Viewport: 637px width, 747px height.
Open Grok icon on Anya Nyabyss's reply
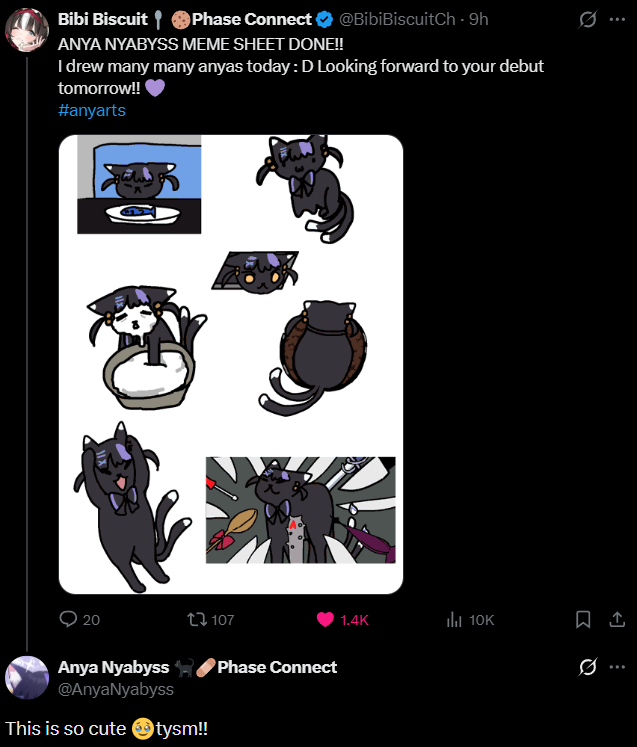pos(587,666)
